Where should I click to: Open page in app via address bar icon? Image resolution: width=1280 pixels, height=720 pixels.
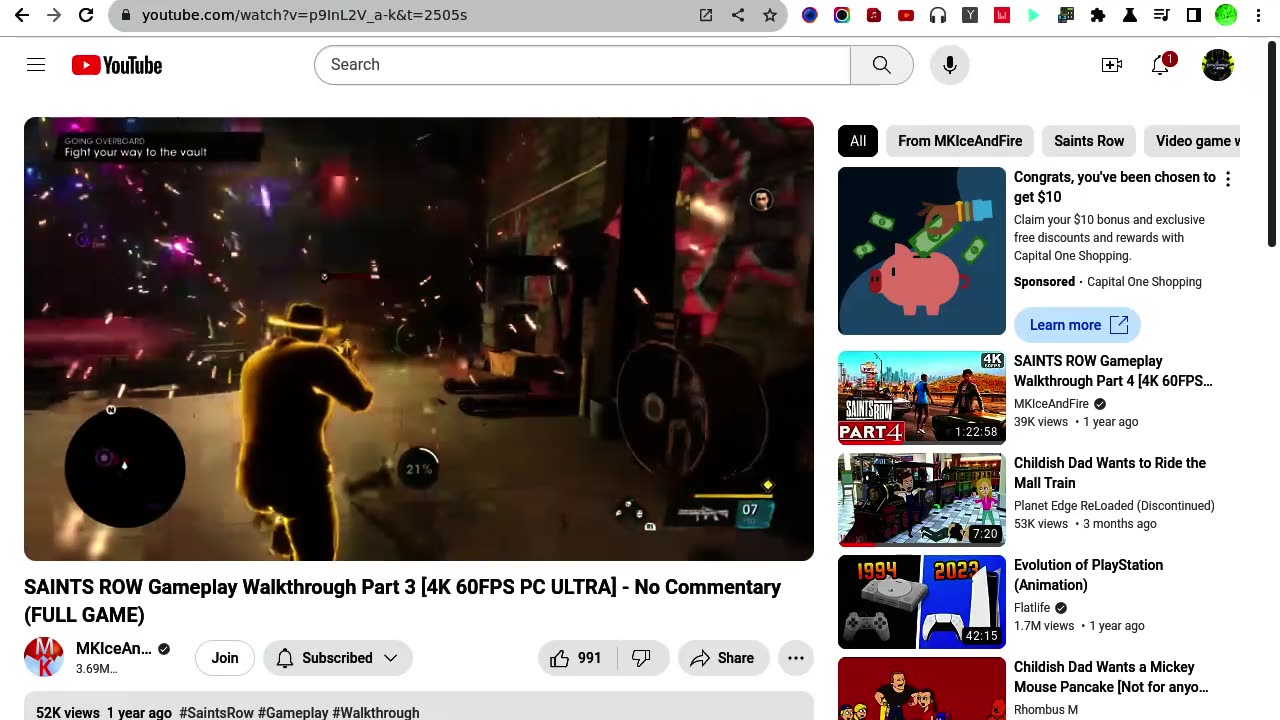click(x=706, y=15)
